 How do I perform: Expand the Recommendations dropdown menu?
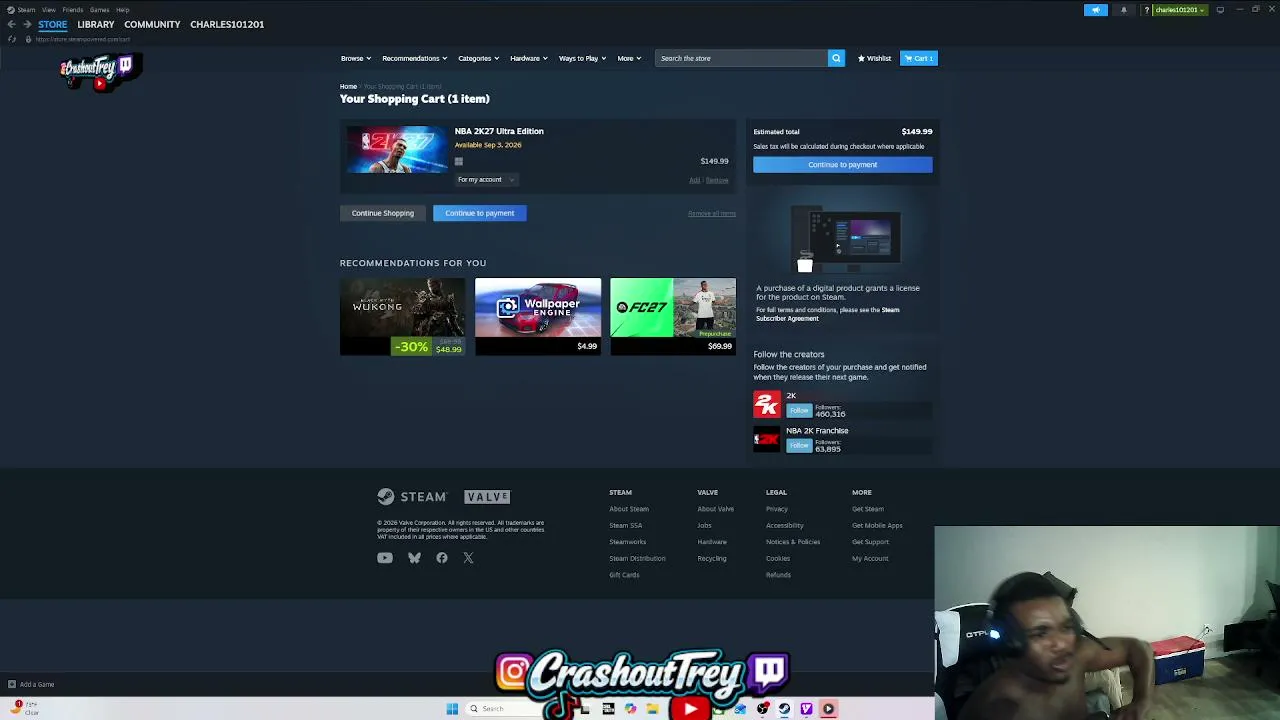click(x=414, y=58)
